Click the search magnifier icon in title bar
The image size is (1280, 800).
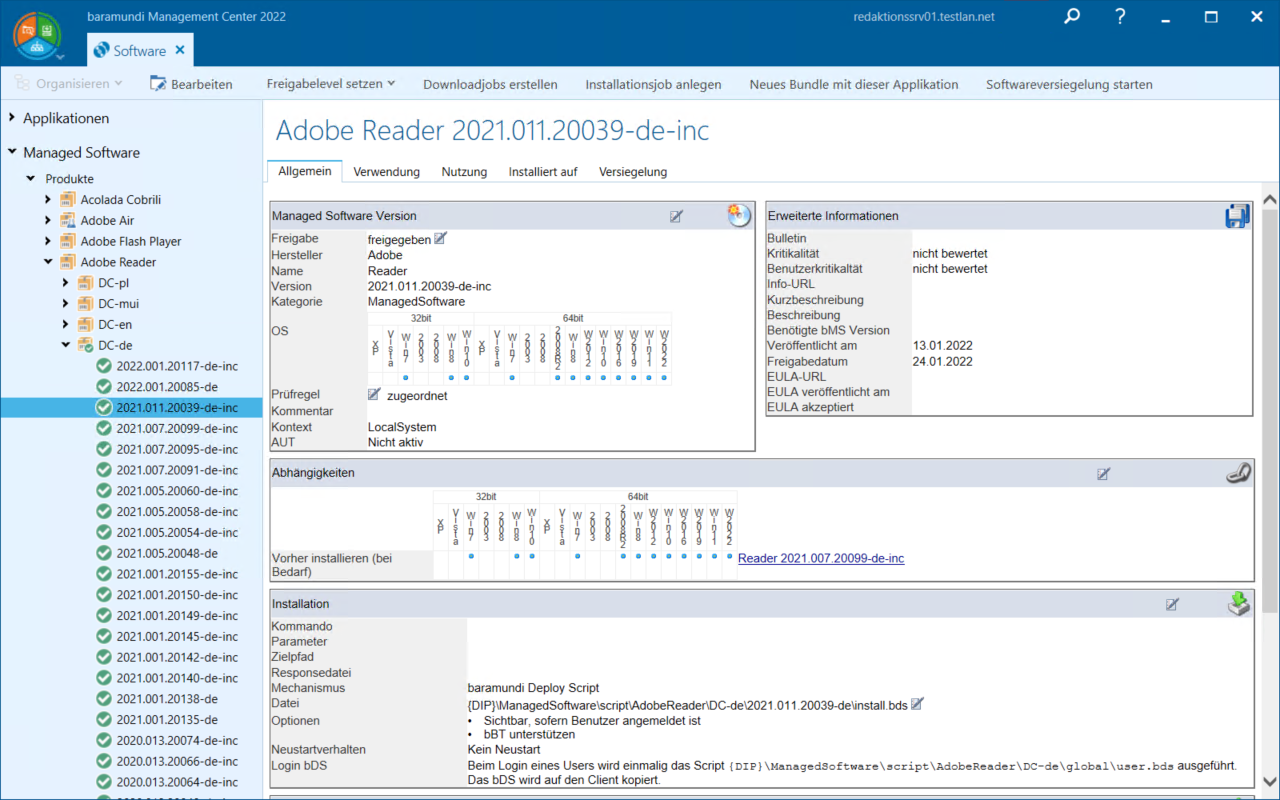coord(1072,17)
